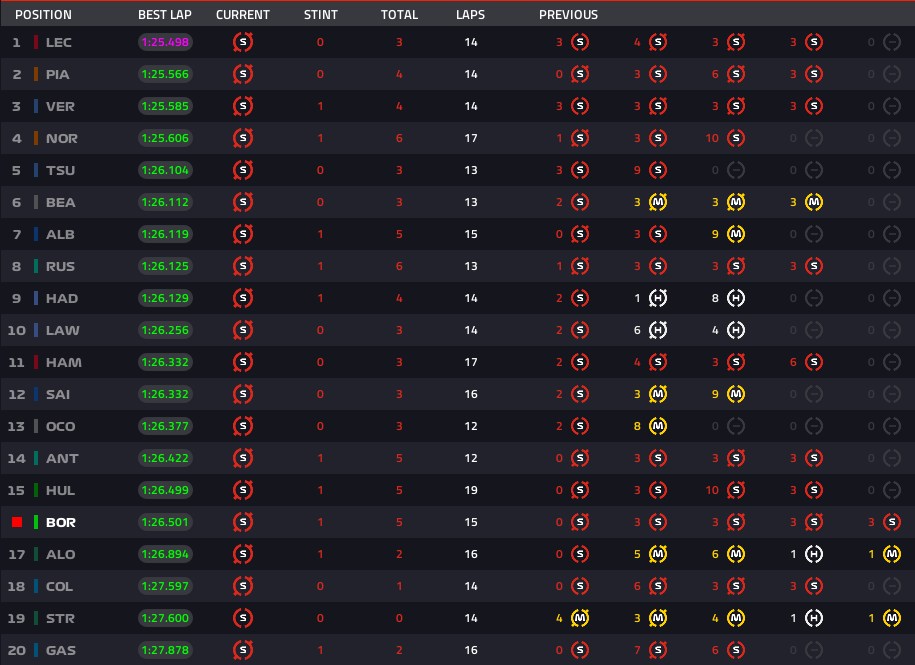
Task: Click HAM's soft tyre with 4 laps
Action: point(658,362)
